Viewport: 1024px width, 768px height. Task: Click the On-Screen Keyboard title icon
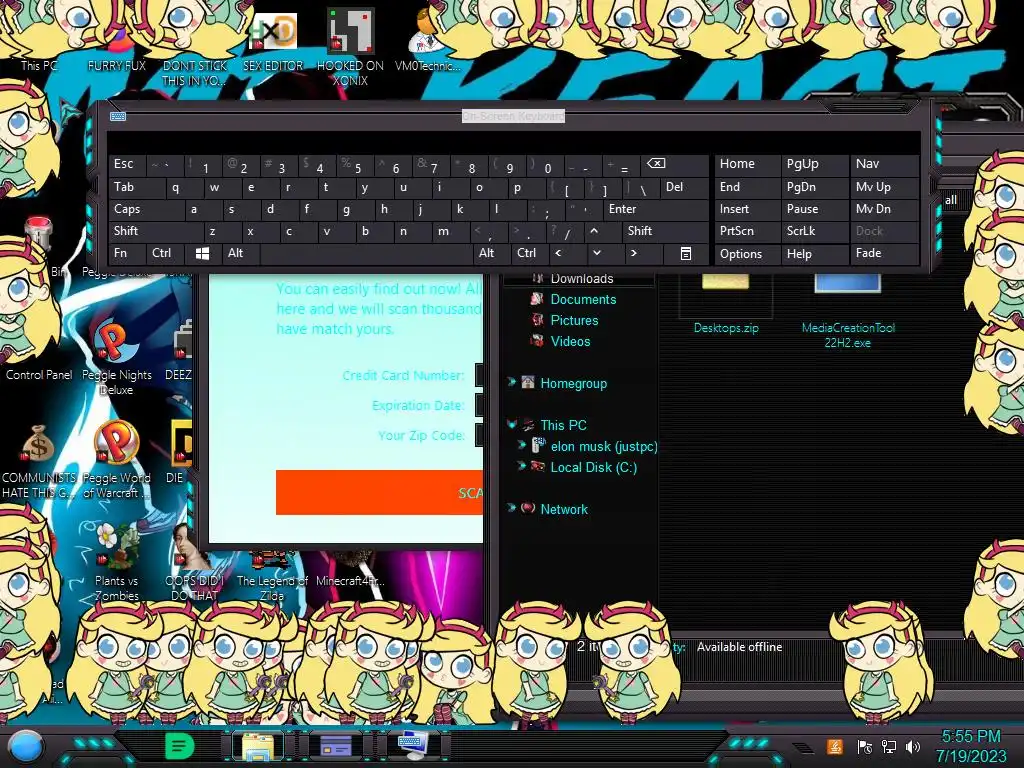point(118,116)
